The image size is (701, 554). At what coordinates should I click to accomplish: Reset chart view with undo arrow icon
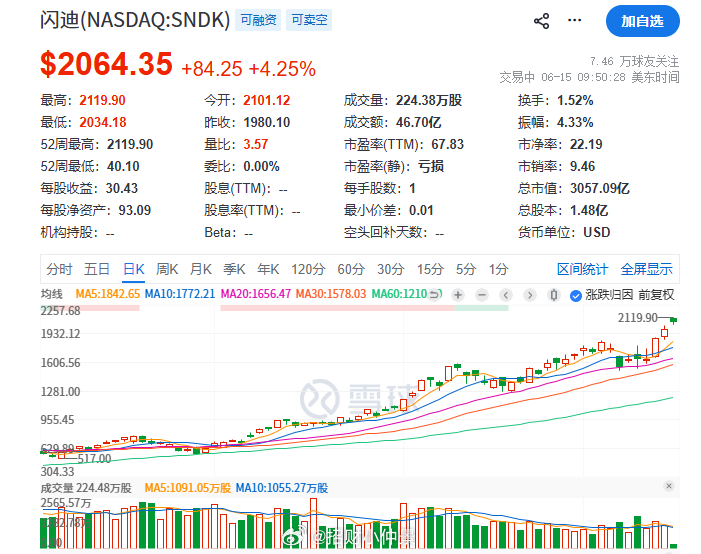434,295
